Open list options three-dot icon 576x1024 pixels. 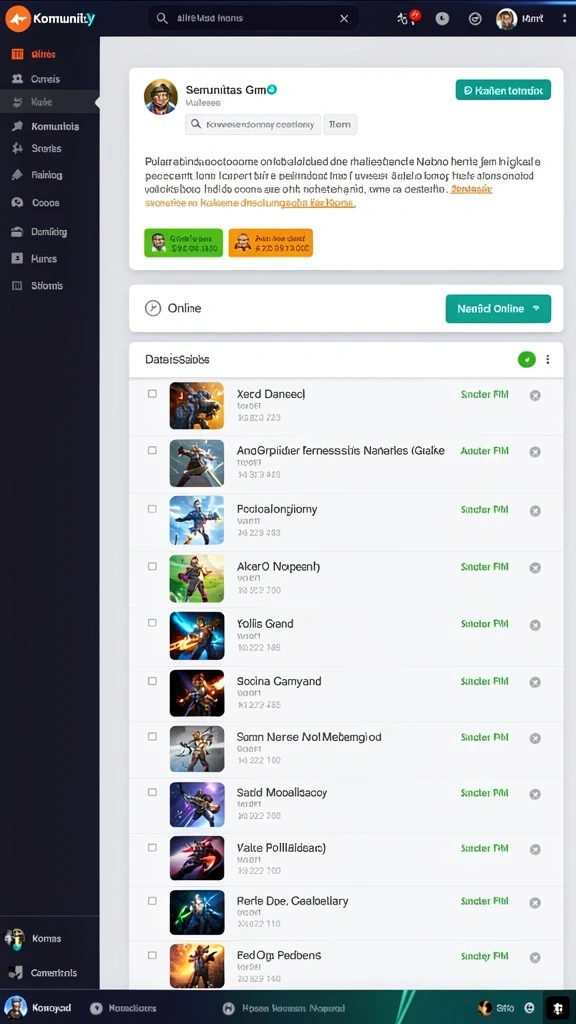click(x=547, y=359)
